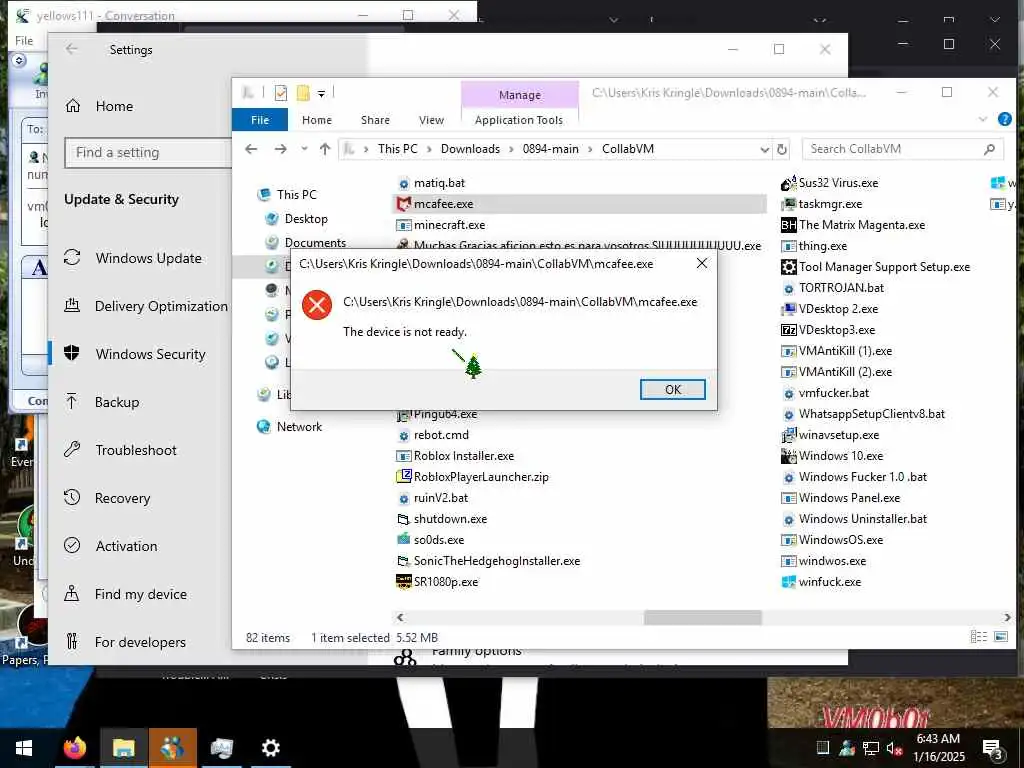
Task: Select SR1080p.exe file icon
Action: [404, 581]
